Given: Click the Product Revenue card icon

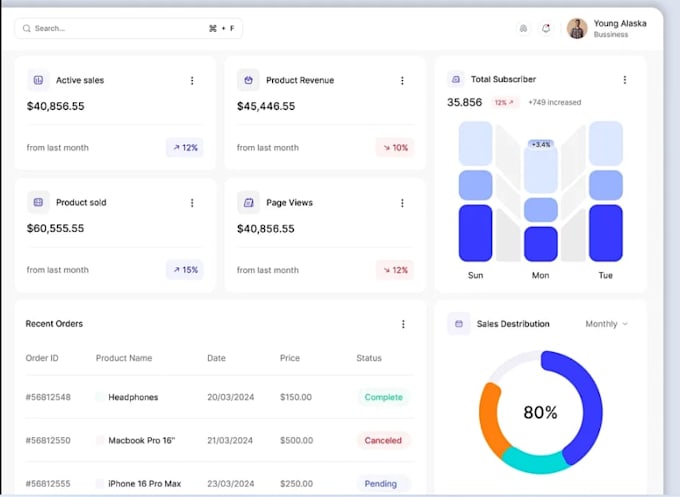Looking at the screenshot, I should pyautogui.click(x=248, y=80).
